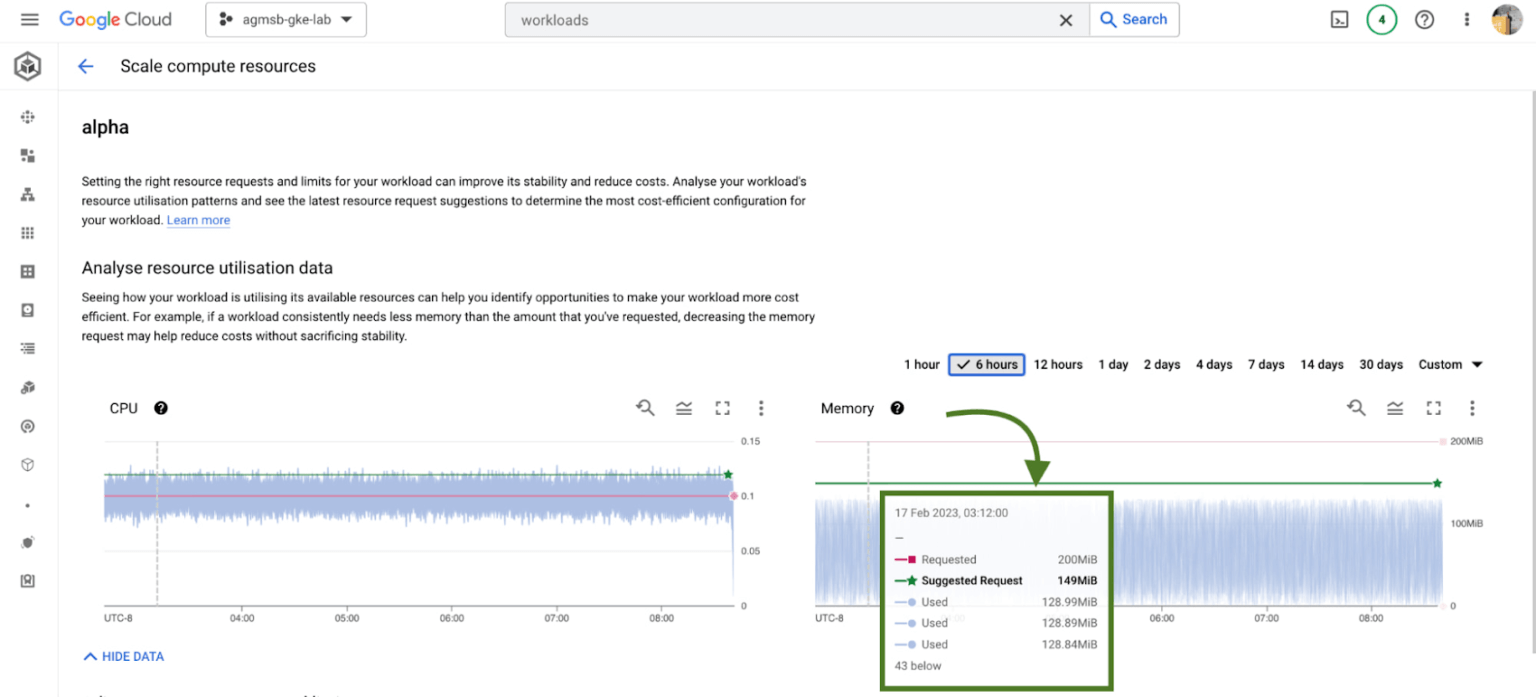Open the agmsb-gke-lab project selector
1536x697 pixels.
coord(286,20)
